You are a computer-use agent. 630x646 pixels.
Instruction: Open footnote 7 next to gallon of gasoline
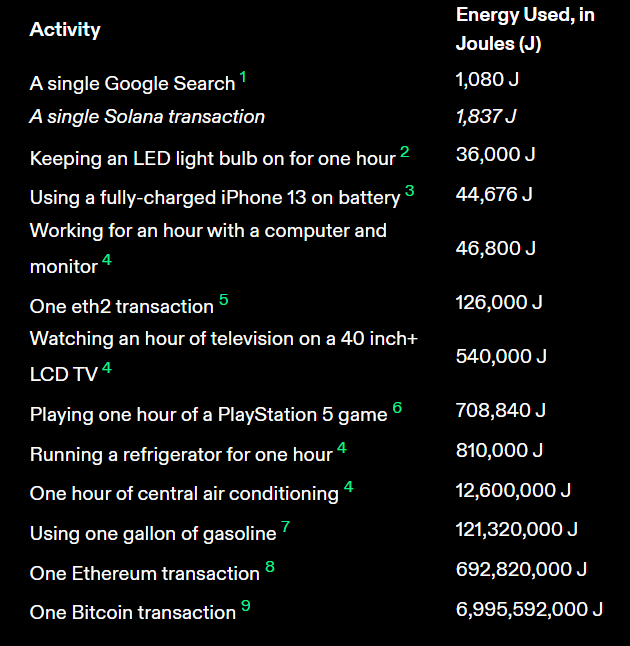pyautogui.click(x=285, y=527)
